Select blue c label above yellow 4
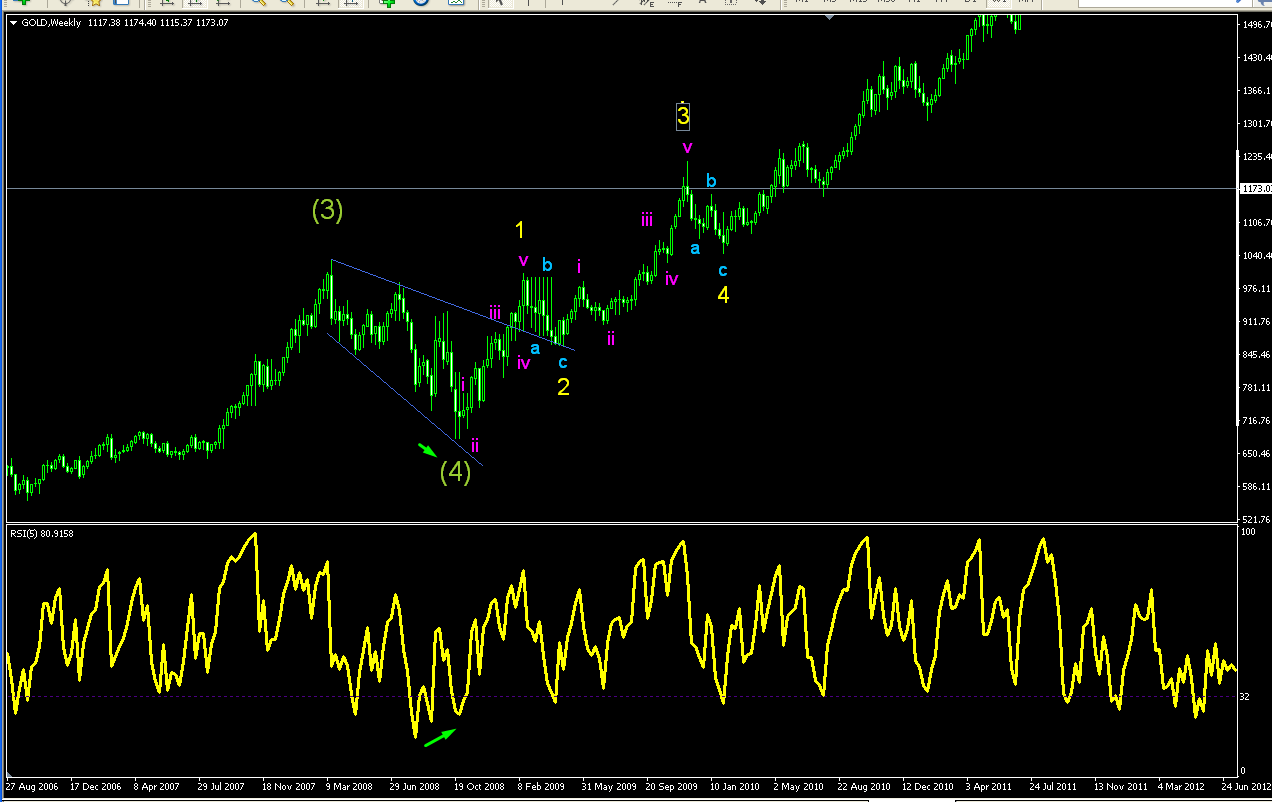This screenshot has width=1272, height=802. 723,270
